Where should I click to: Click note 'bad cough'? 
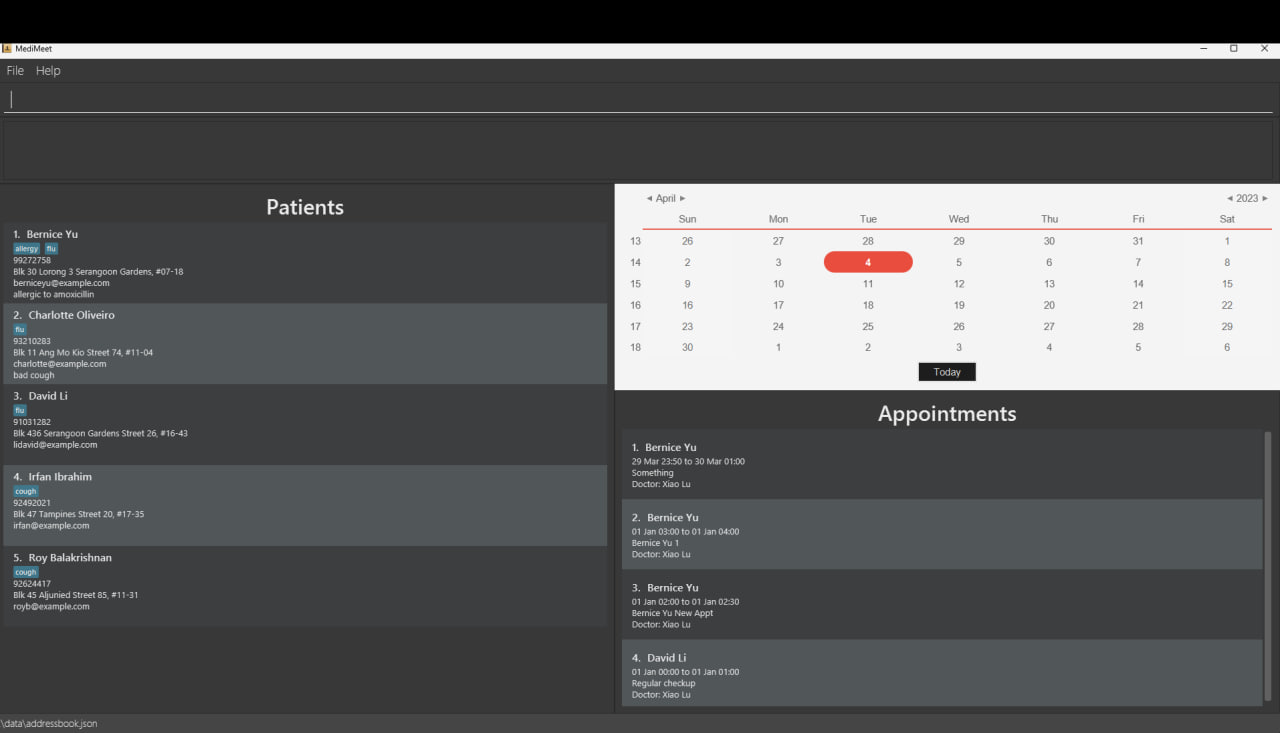click(34, 376)
